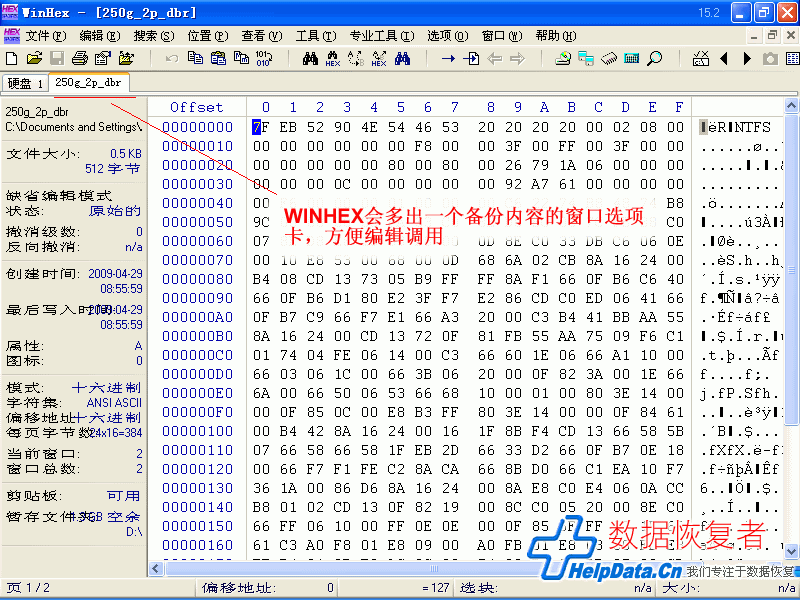The image size is (800, 600).
Task: Open the 选项(O) menu
Action: 447,36
